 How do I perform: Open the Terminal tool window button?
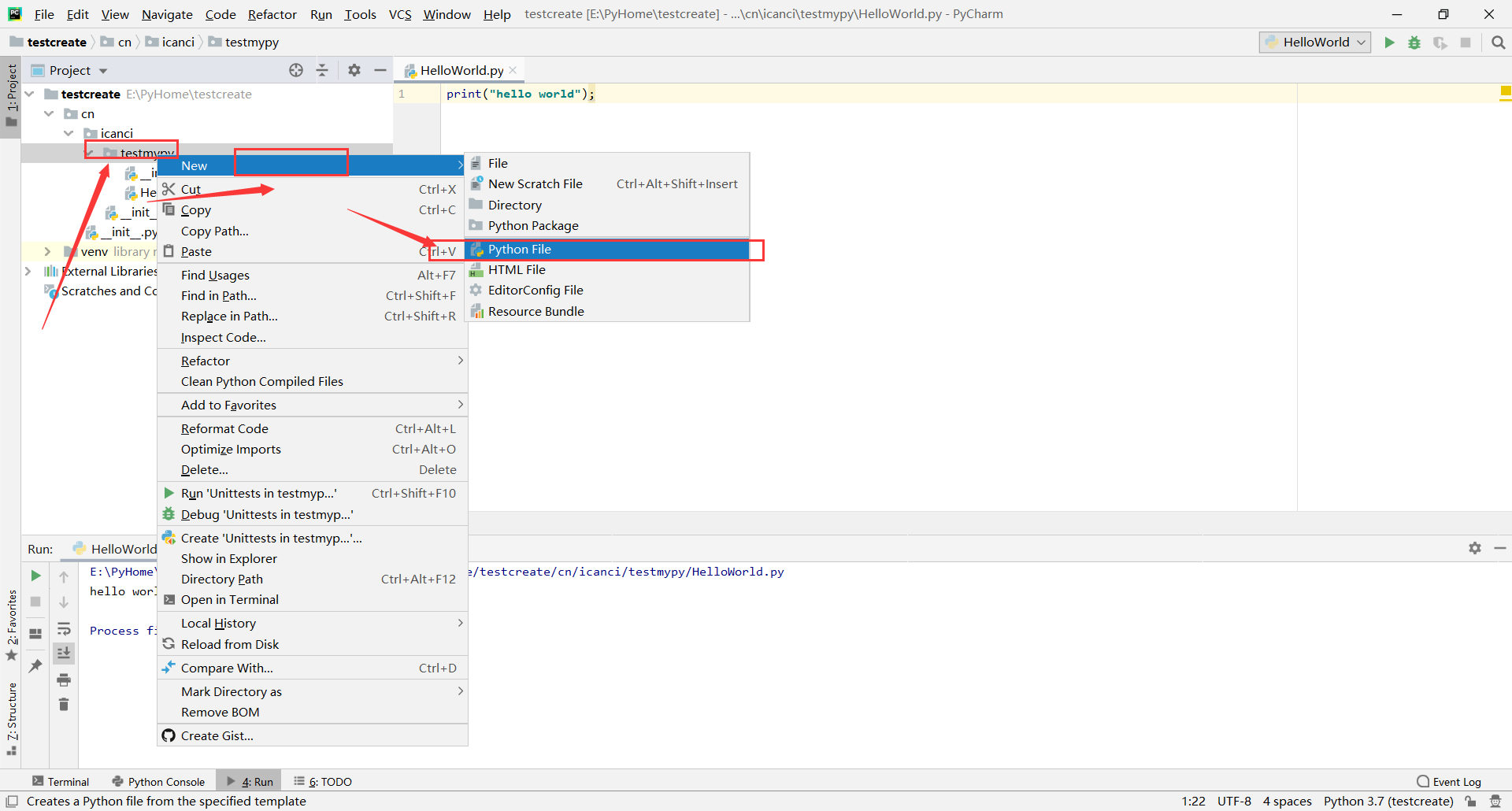point(61,781)
